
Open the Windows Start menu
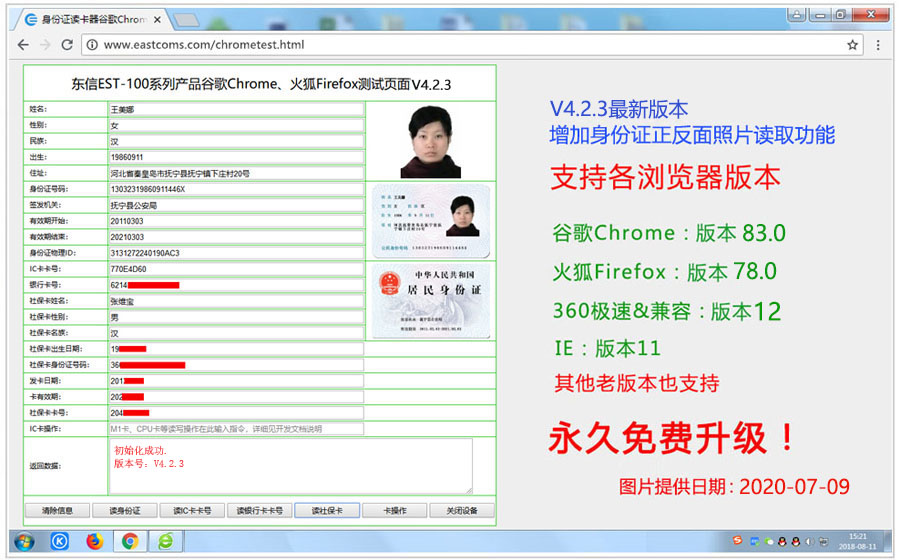[x=24, y=541]
